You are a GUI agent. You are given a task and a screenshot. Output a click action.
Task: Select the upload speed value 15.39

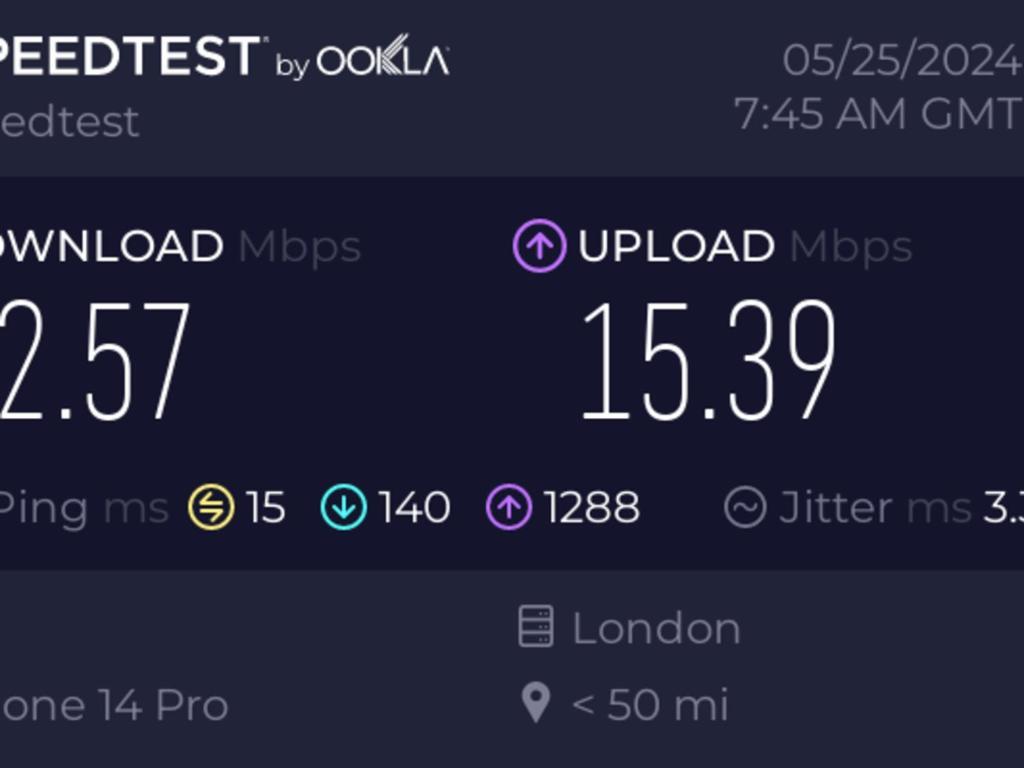(709, 360)
